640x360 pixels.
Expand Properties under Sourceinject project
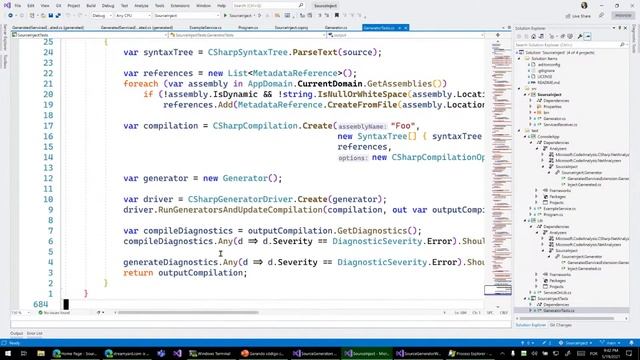click(x=531, y=107)
